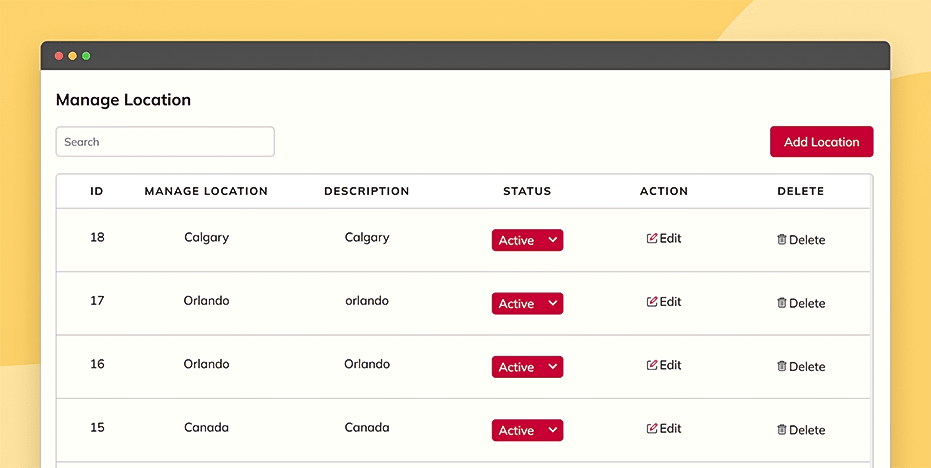Open the Active status dropdown for Canada
This screenshot has width=931, height=468.
click(527, 430)
